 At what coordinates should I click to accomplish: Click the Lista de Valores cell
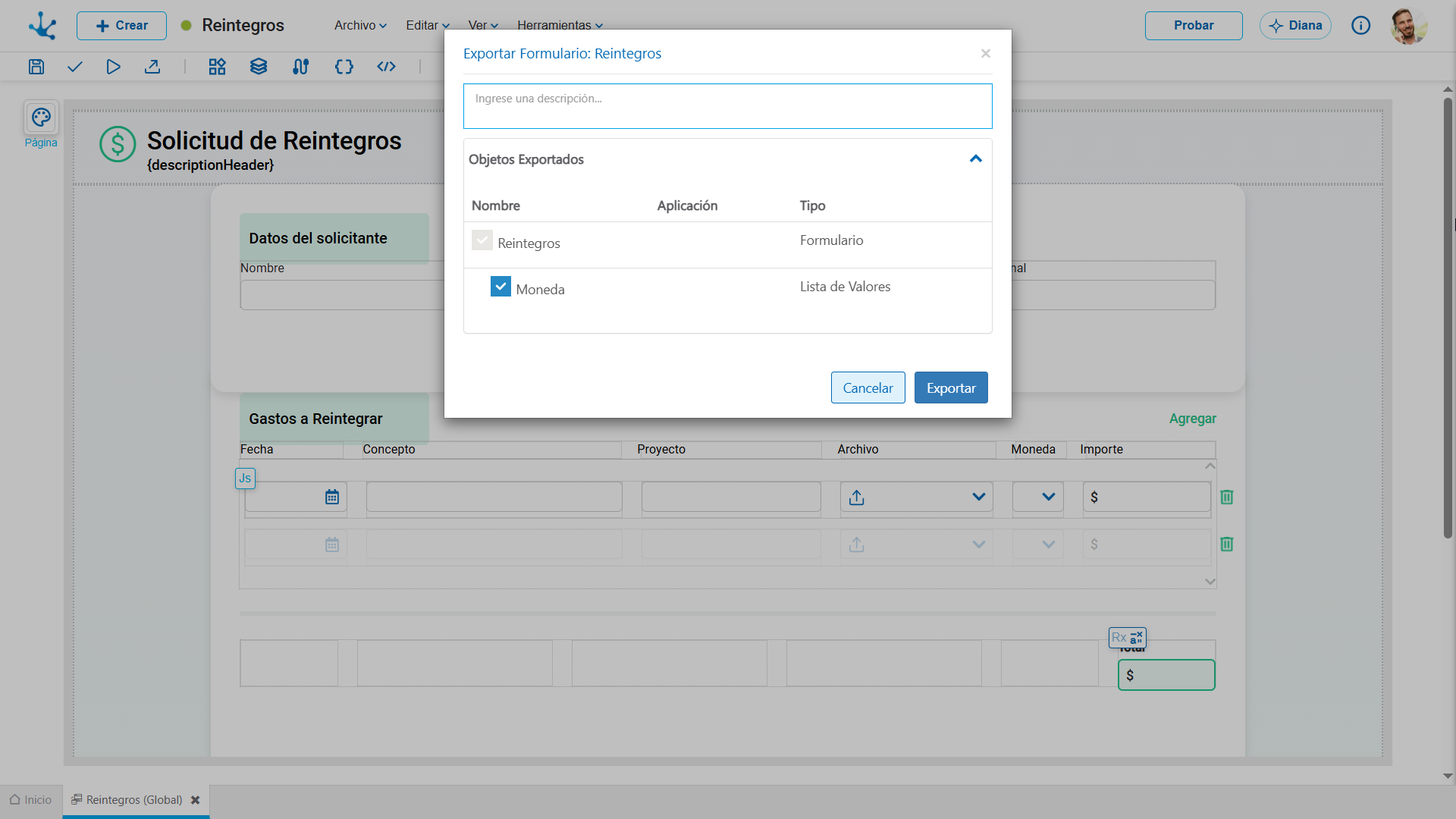point(846,287)
